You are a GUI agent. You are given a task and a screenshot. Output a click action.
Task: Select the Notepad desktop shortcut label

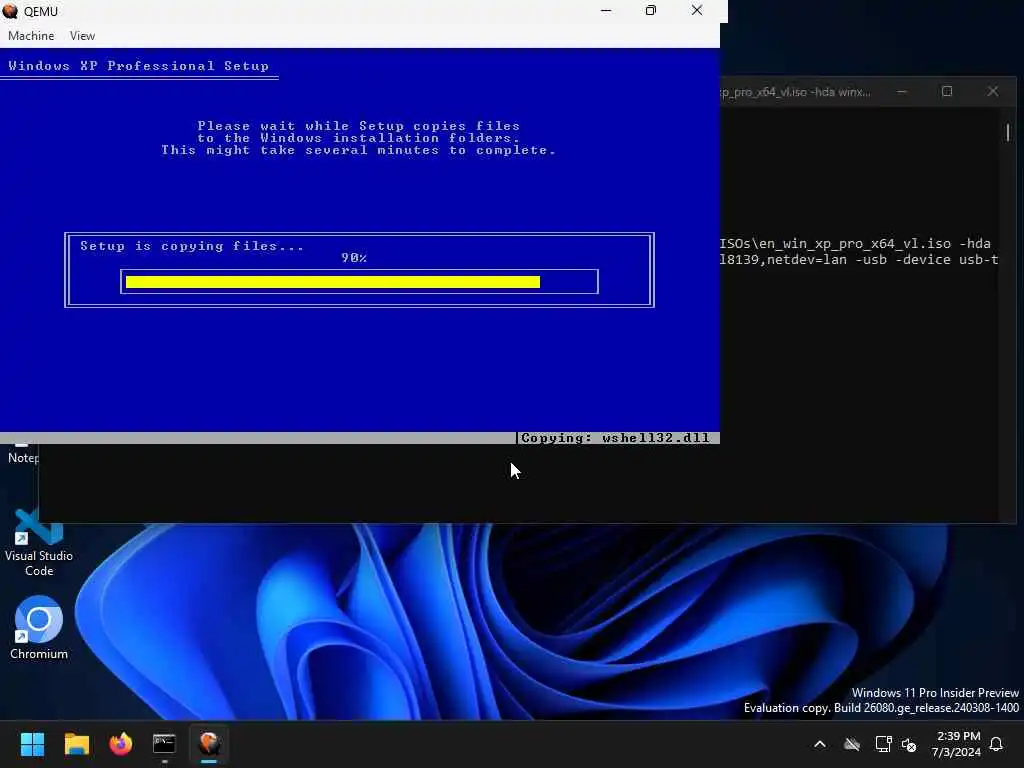pyautogui.click(x=23, y=458)
